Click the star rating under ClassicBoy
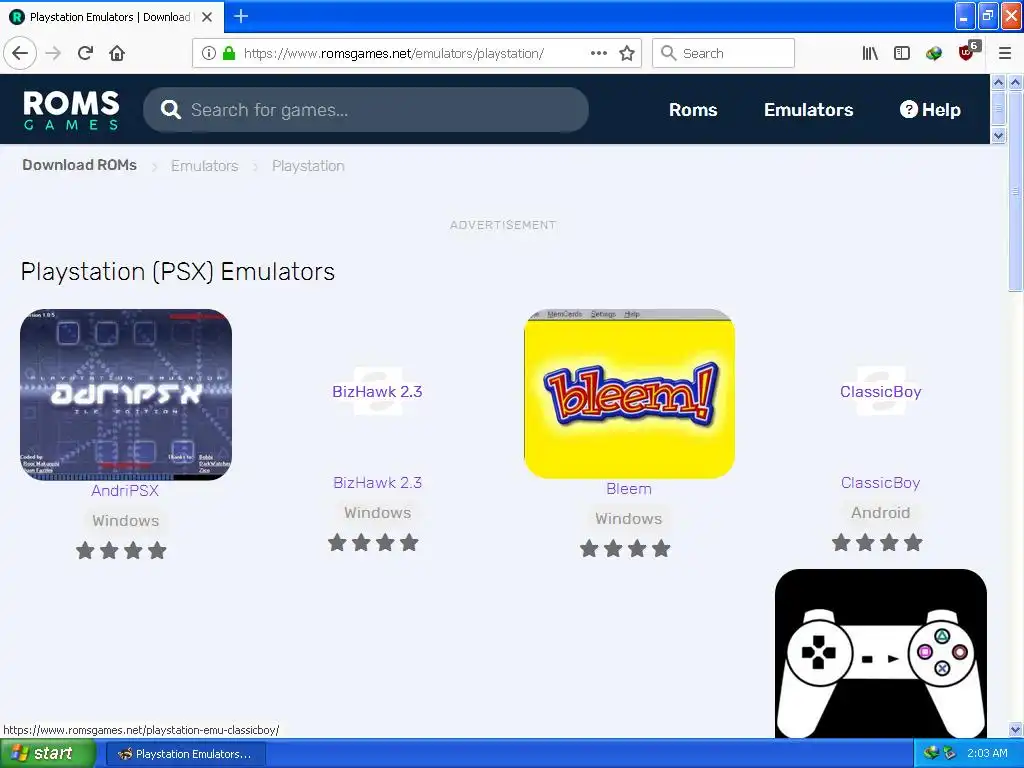The height and width of the screenshot is (768, 1024). click(x=878, y=543)
